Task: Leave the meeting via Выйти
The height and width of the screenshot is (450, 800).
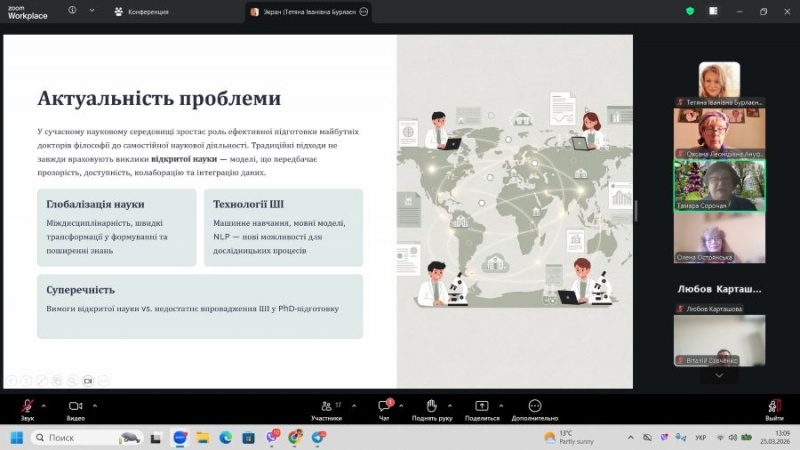Action: pyautogui.click(x=774, y=407)
